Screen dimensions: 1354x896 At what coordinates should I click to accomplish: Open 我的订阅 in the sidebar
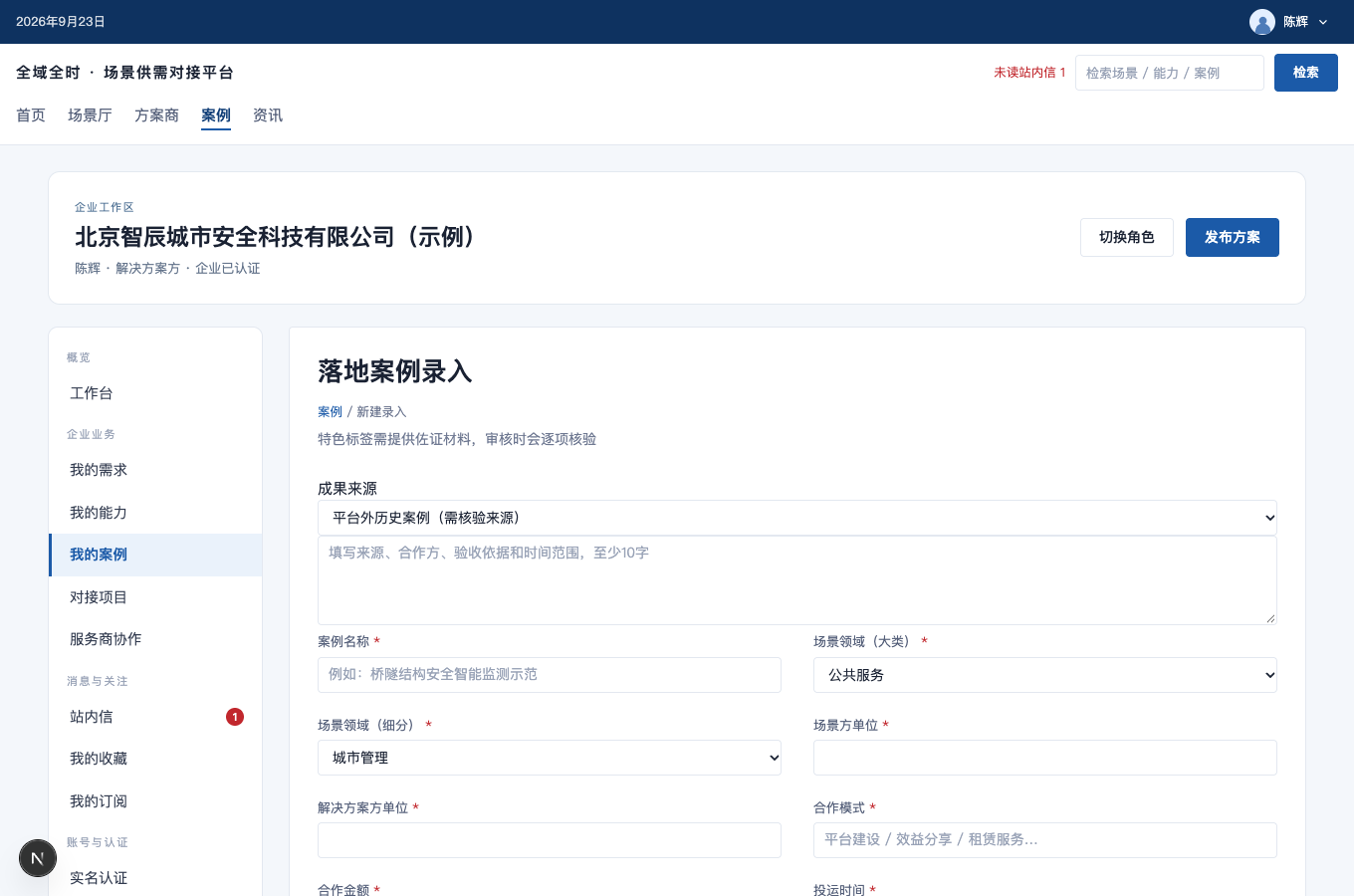[155, 801]
